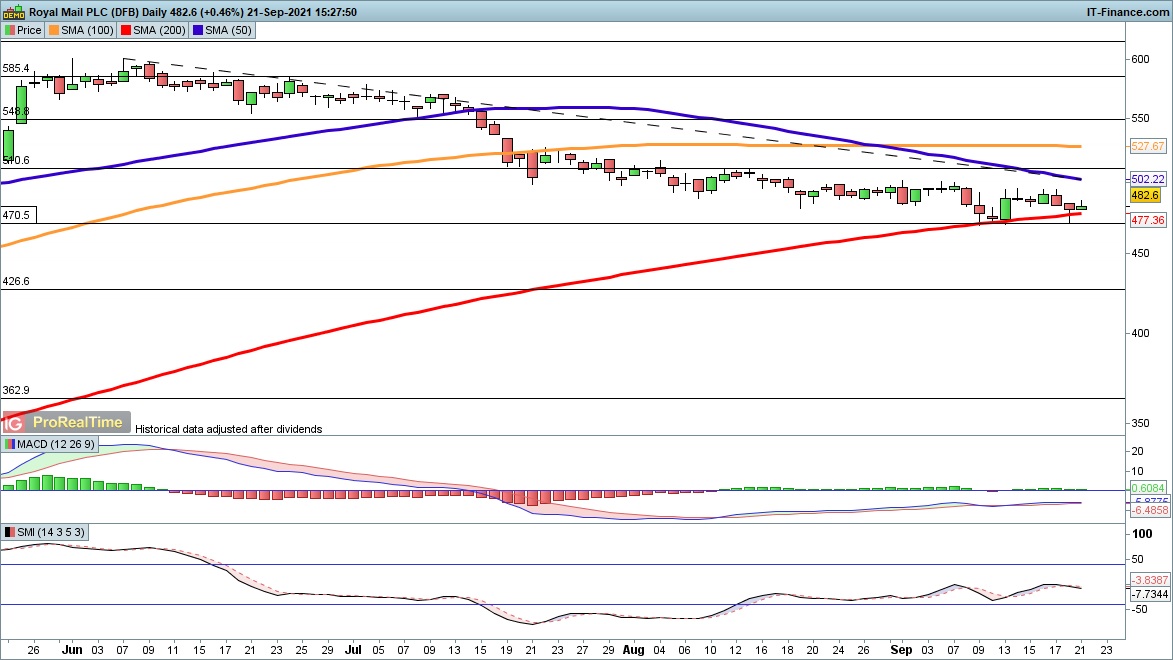The width and height of the screenshot is (1173, 660).
Task: Click the SMI value tag -7.7344
Action: click(1150, 594)
